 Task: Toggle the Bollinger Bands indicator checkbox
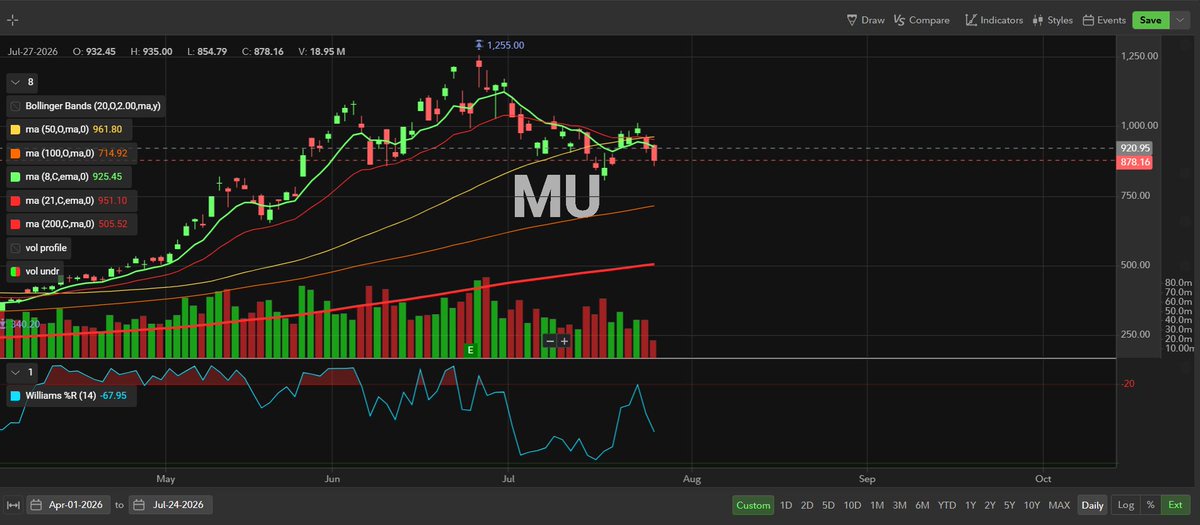[16, 105]
